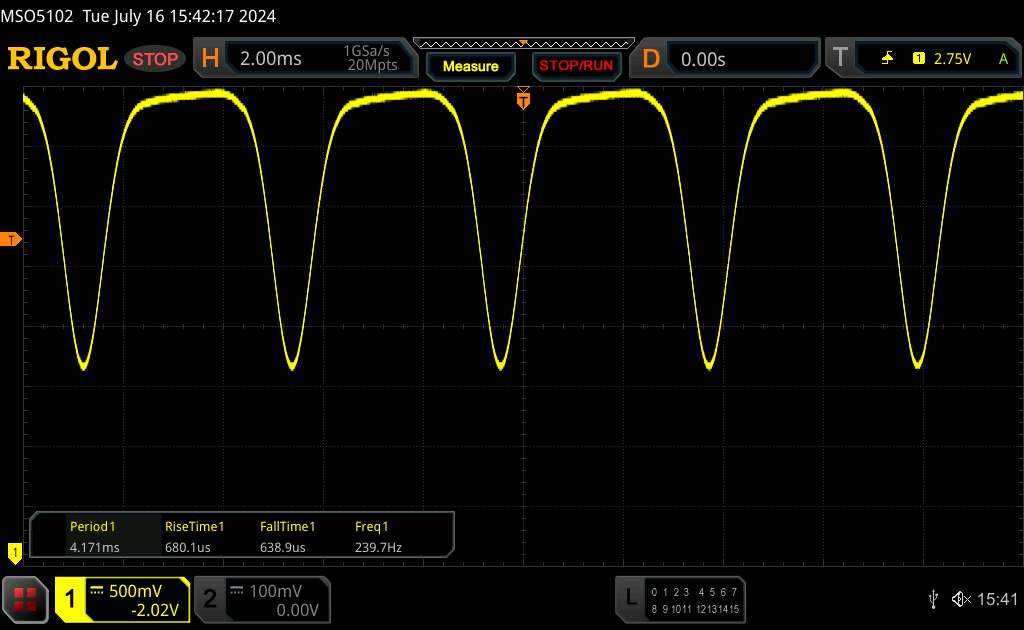Click the 239.7Hz frequency value

[378, 547]
